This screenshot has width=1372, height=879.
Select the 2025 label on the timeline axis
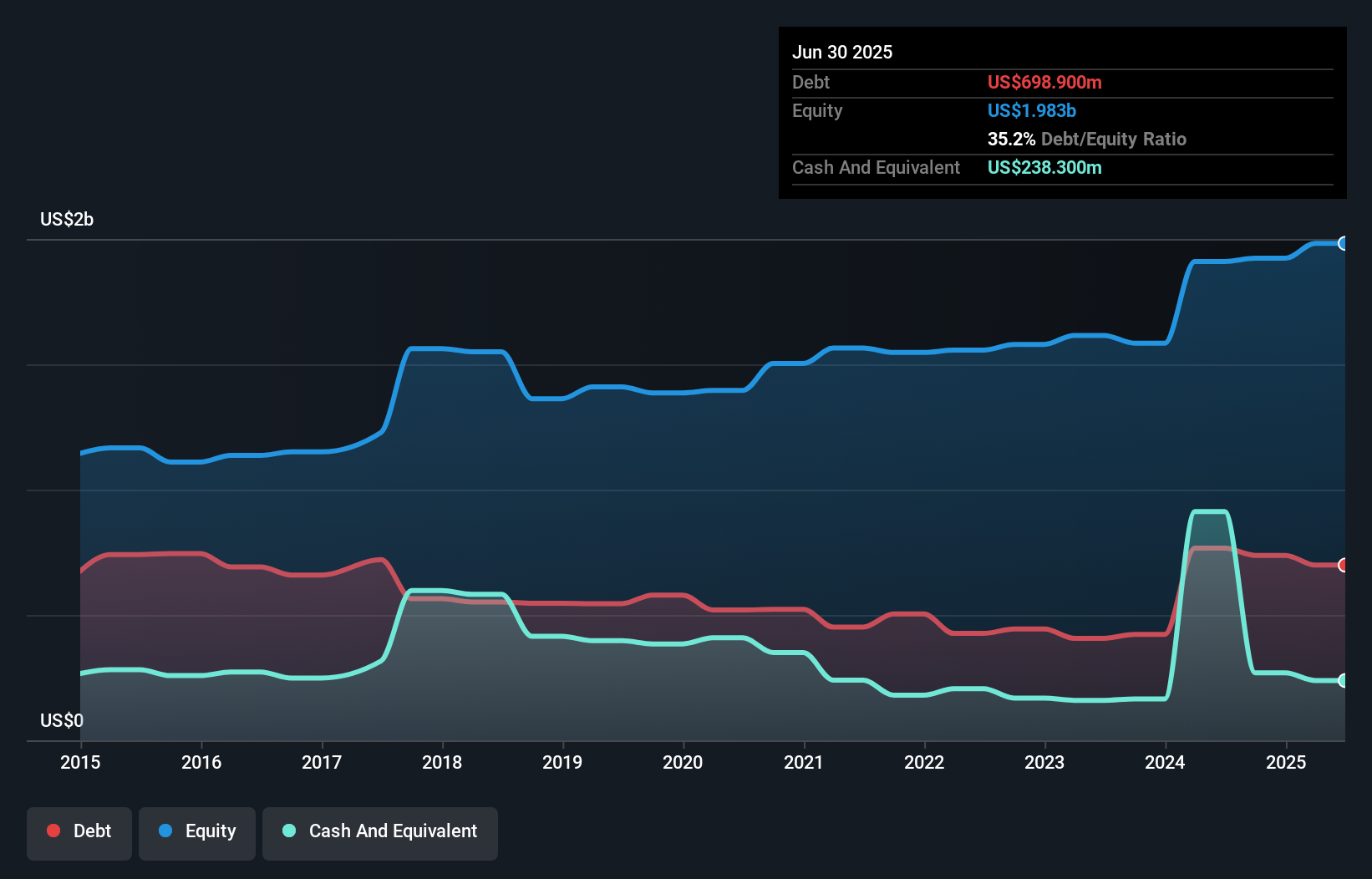click(x=1287, y=762)
